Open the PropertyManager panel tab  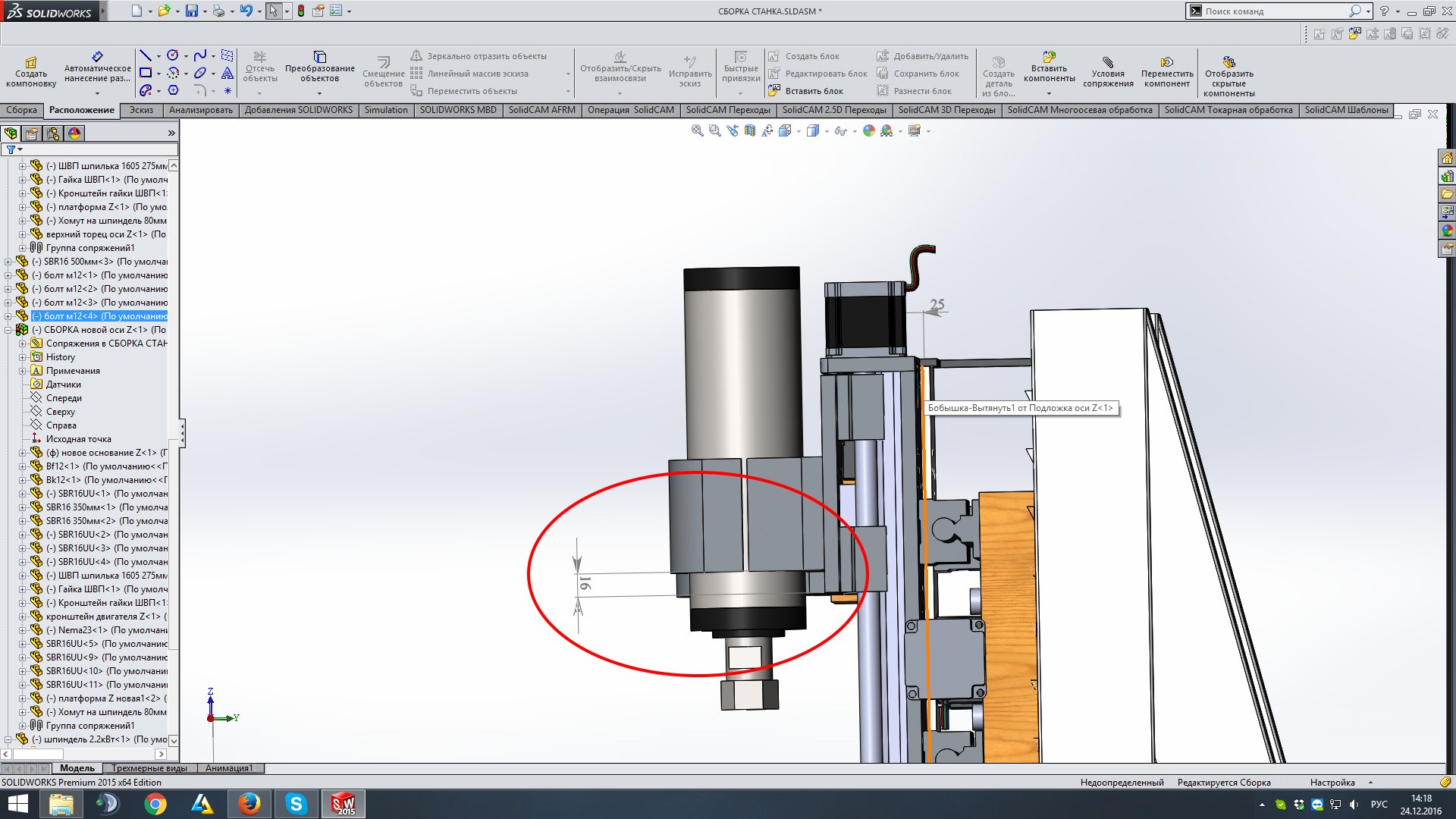32,133
